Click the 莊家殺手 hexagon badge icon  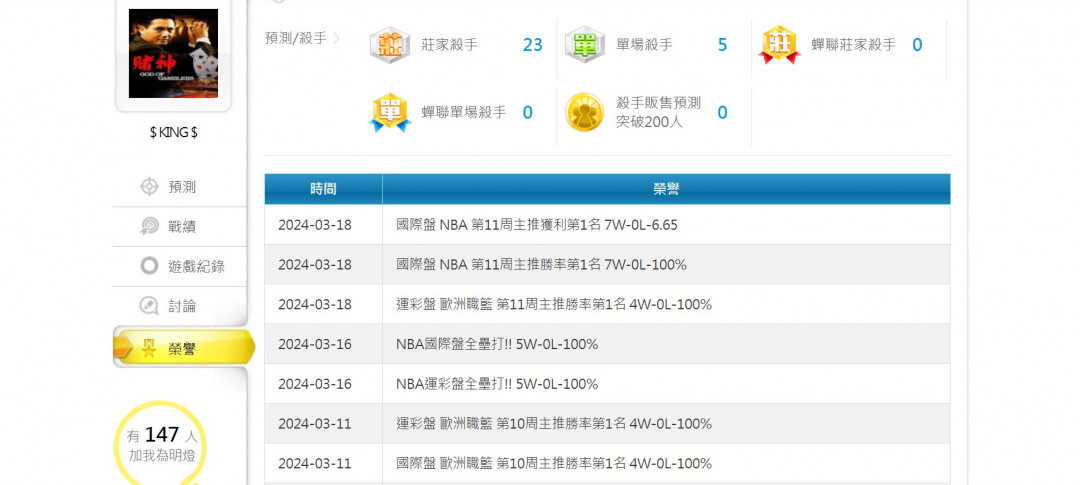pos(389,45)
